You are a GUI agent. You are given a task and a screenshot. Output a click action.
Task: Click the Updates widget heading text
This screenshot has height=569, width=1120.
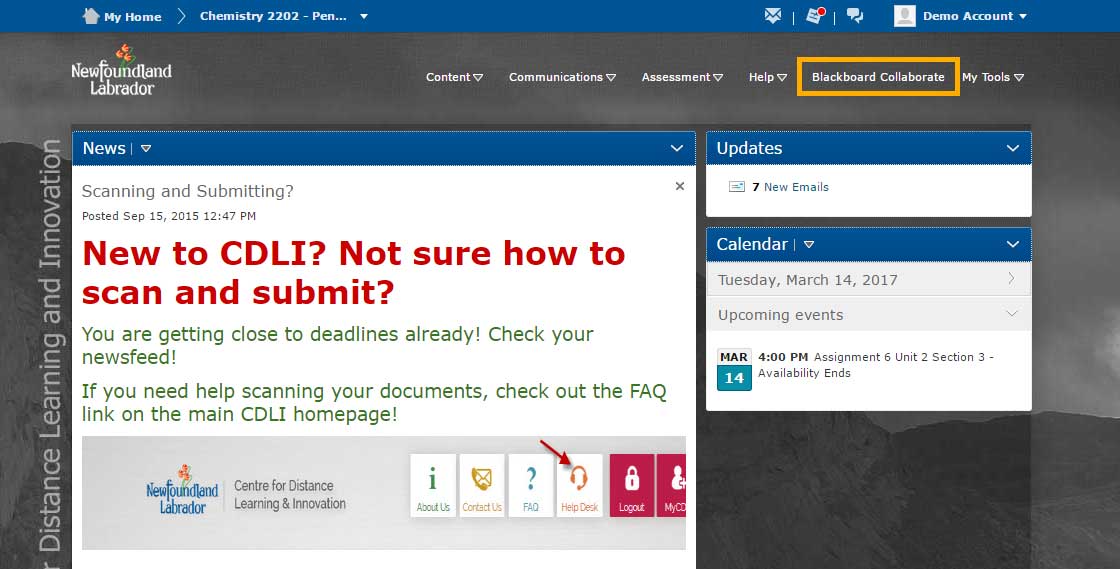749,148
